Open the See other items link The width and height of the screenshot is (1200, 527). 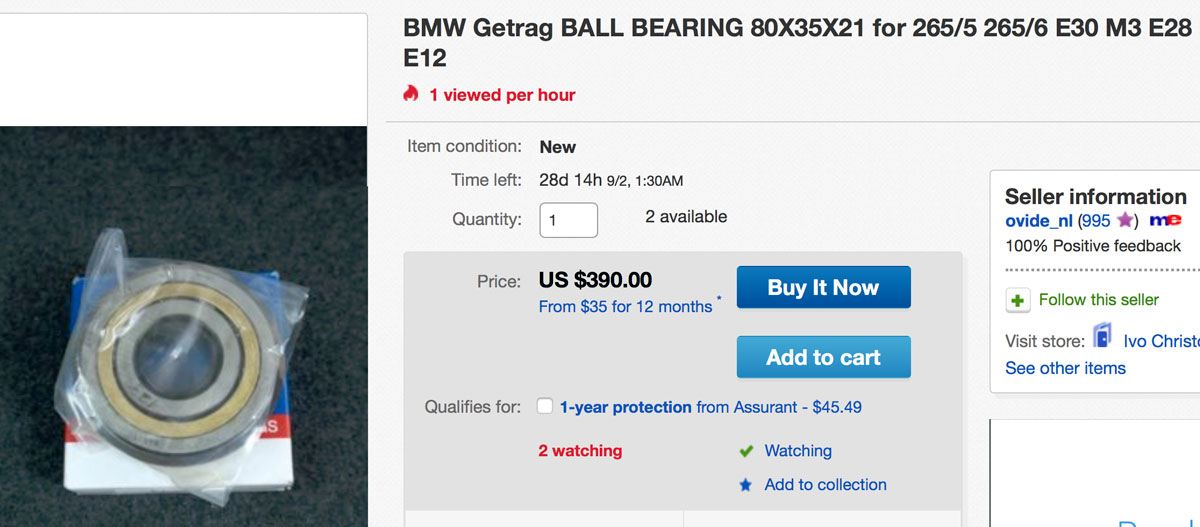(1065, 368)
